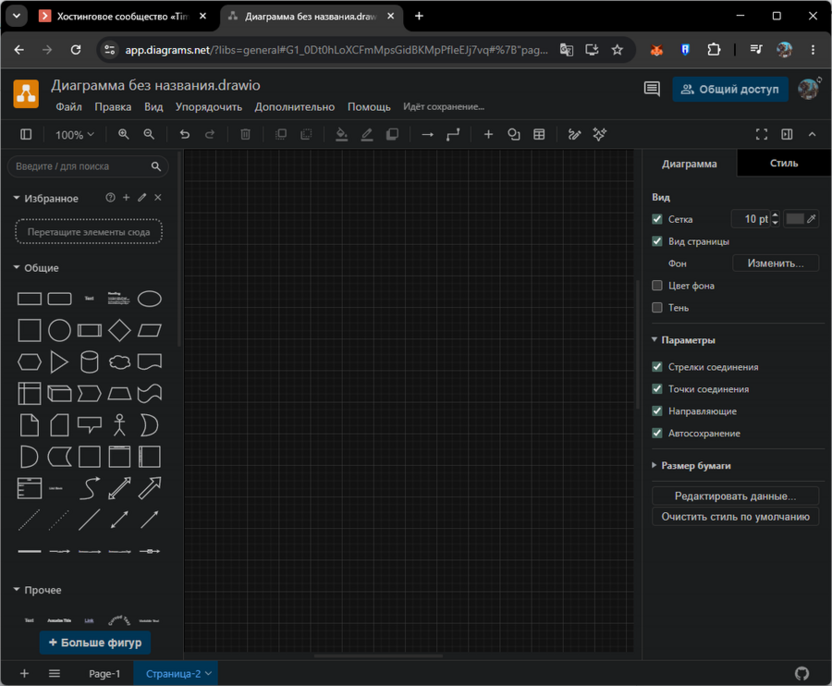Select the cylinder shape in the Общие library

pos(89,362)
